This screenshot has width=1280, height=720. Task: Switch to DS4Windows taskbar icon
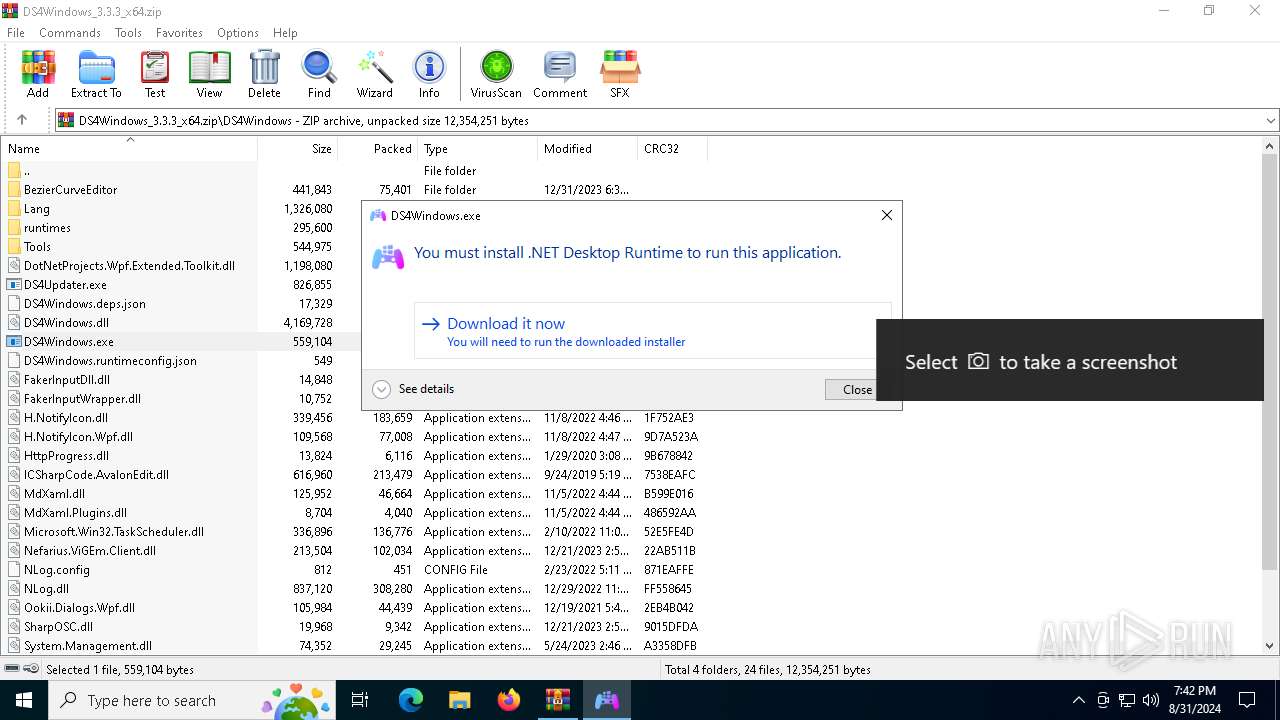click(607, 700)
